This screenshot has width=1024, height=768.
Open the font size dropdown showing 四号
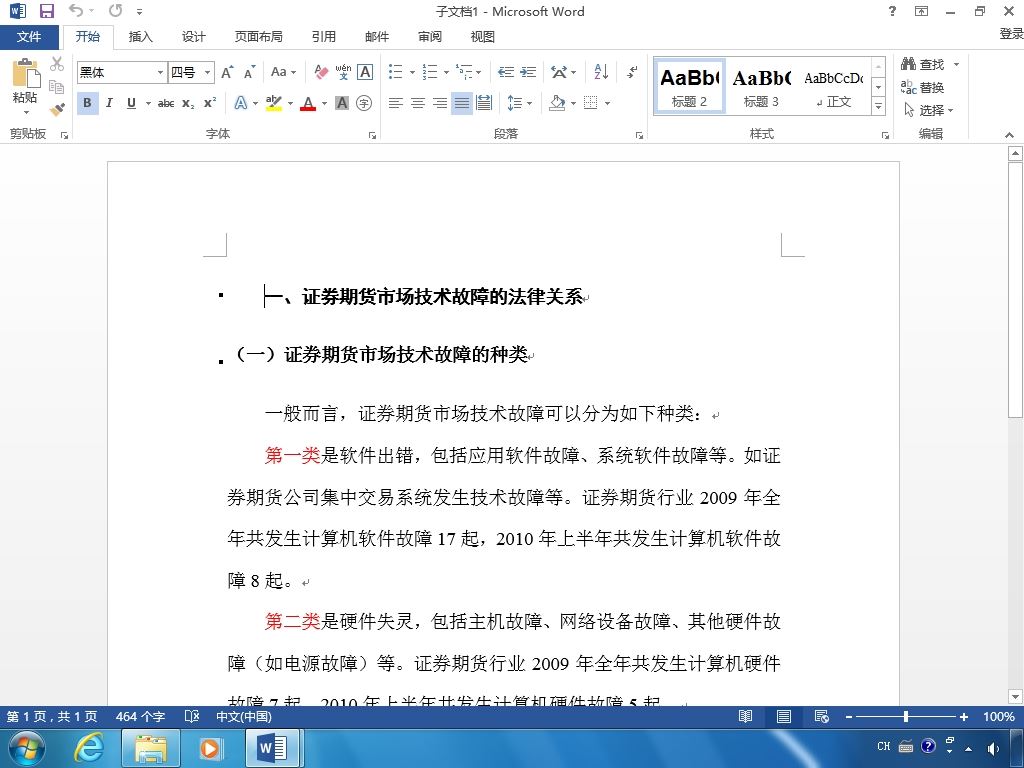coord(207,72)
